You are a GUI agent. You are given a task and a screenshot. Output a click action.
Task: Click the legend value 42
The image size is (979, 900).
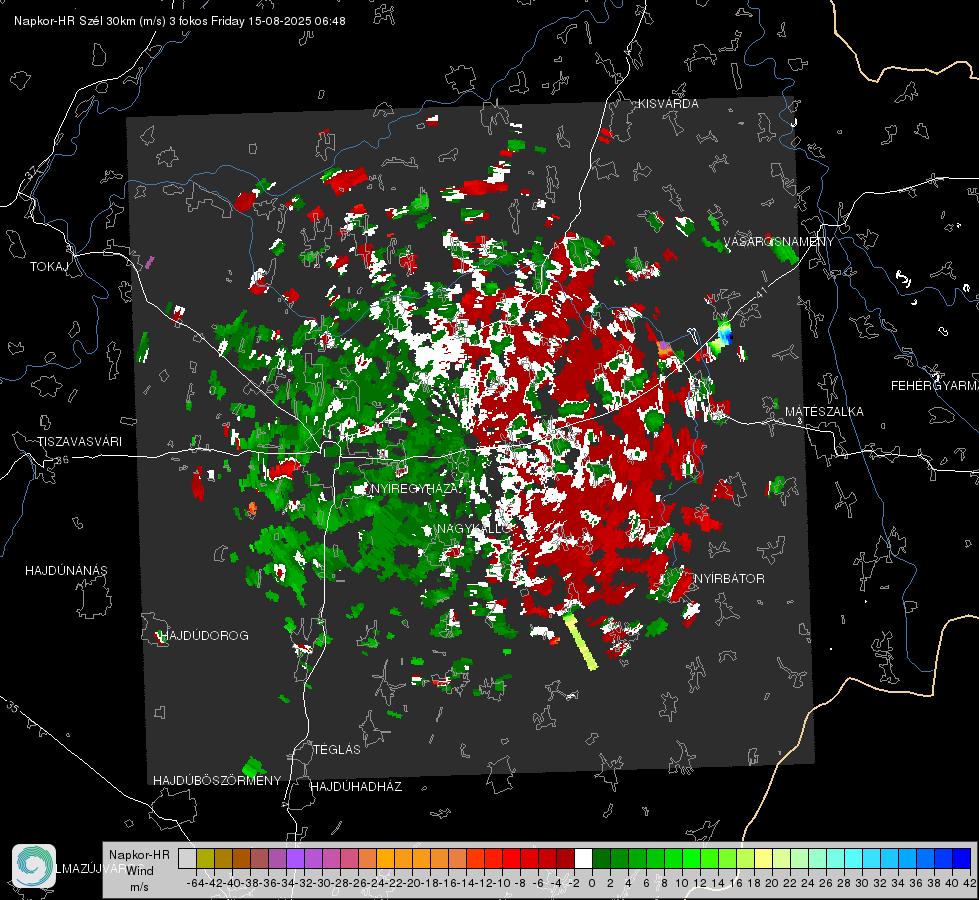(970, 883)
